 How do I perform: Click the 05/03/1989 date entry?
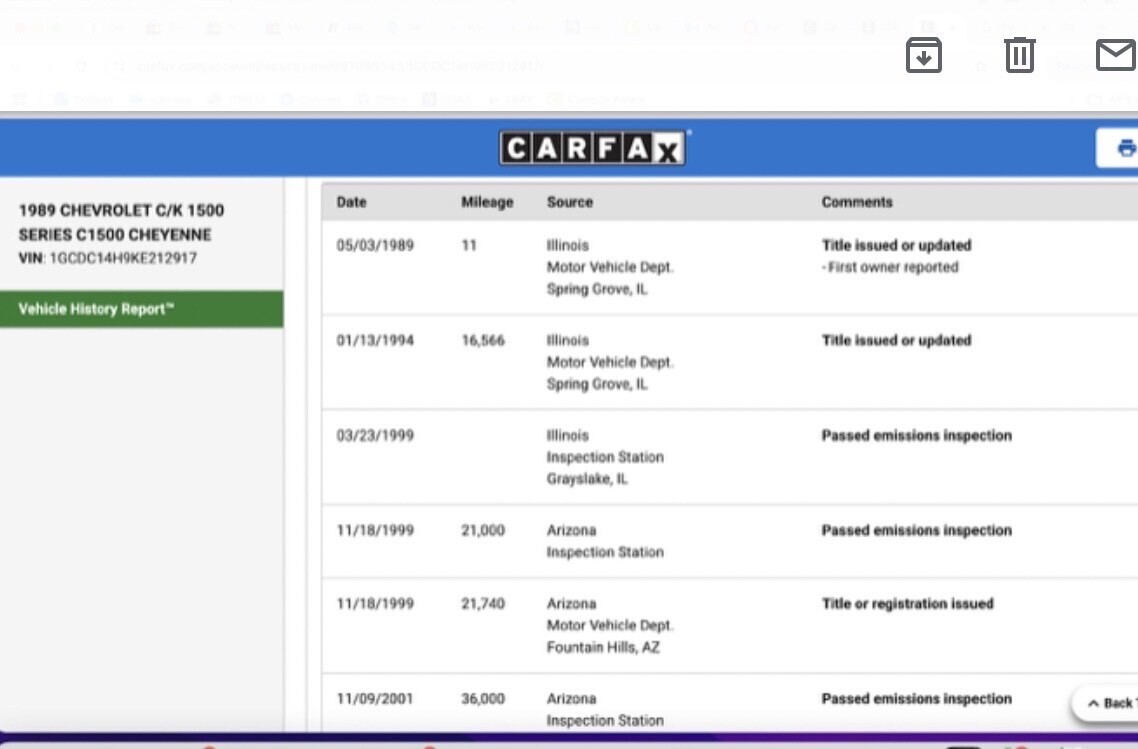click(374, 245)
